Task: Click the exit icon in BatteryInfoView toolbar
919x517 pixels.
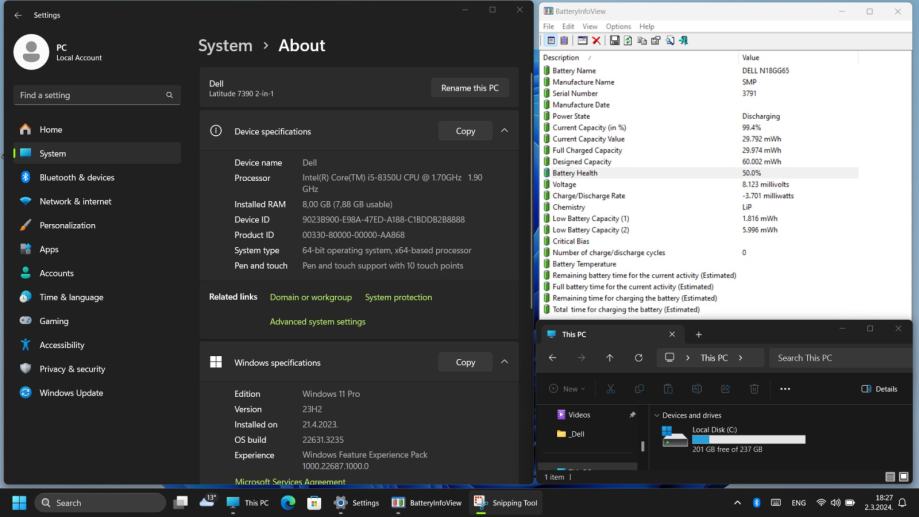Action: [683, 41]
